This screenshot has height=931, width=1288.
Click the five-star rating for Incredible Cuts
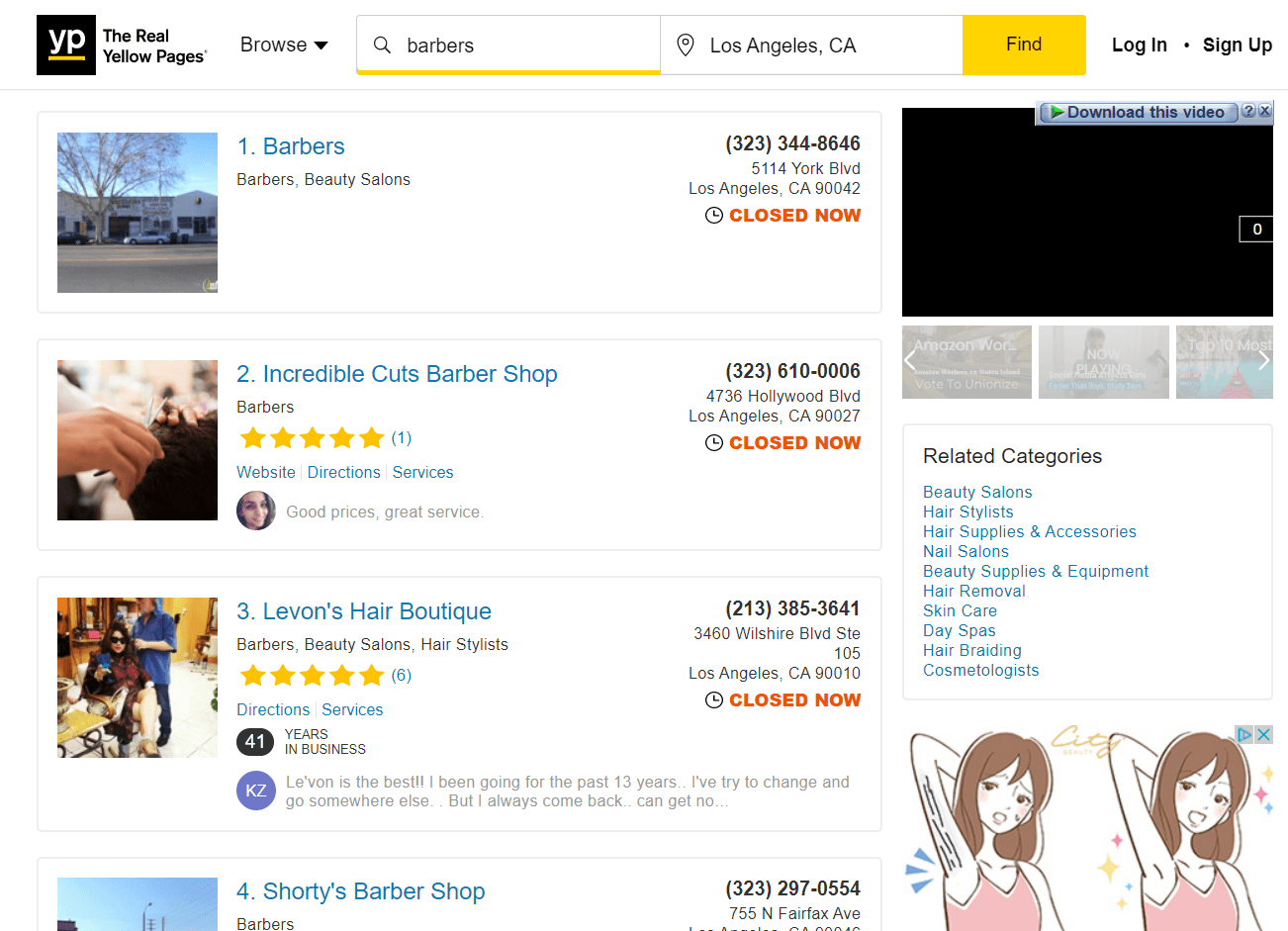pos(312,438)
